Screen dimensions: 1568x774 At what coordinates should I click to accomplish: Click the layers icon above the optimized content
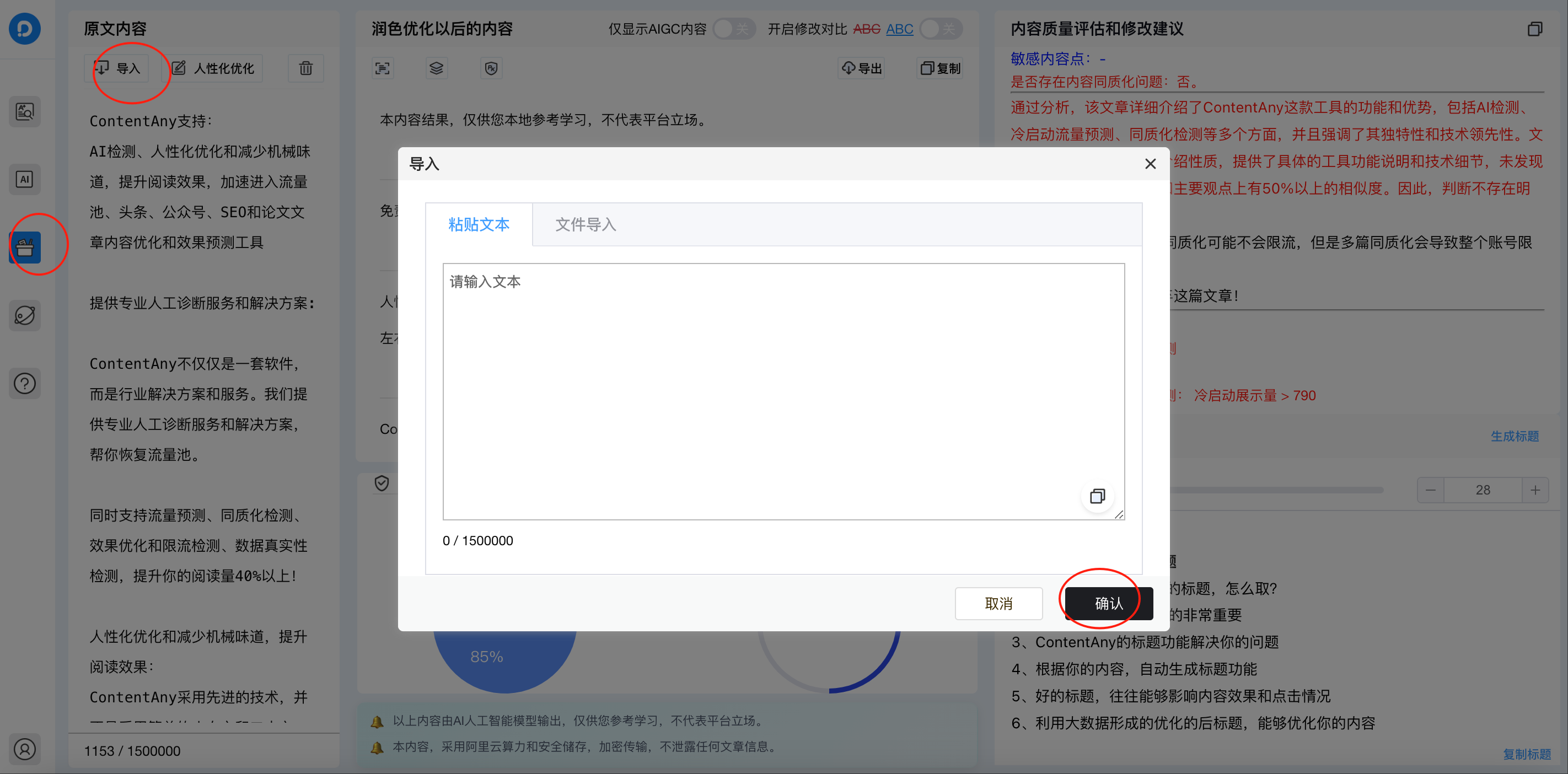pos(437,68)
